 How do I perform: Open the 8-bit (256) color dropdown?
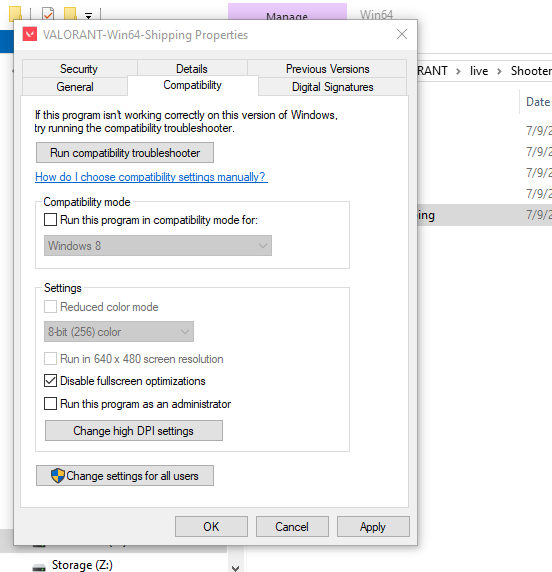[119, 332]
